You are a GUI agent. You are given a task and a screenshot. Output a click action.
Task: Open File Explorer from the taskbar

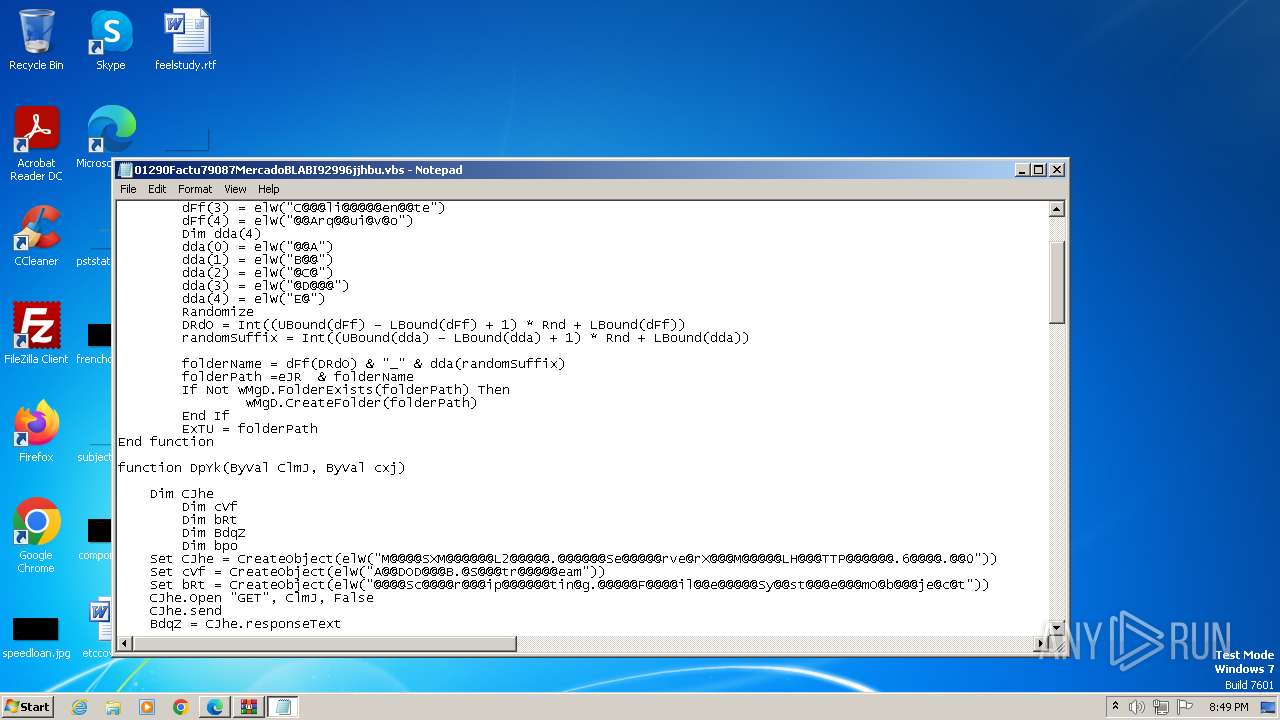click(113, 707)
